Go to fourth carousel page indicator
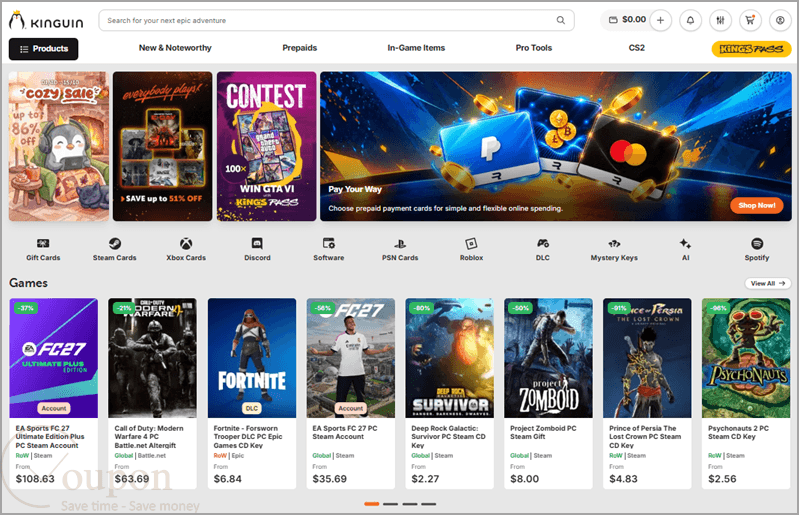The width and height of the screenshot is (799, 515). tap(429, 504)
